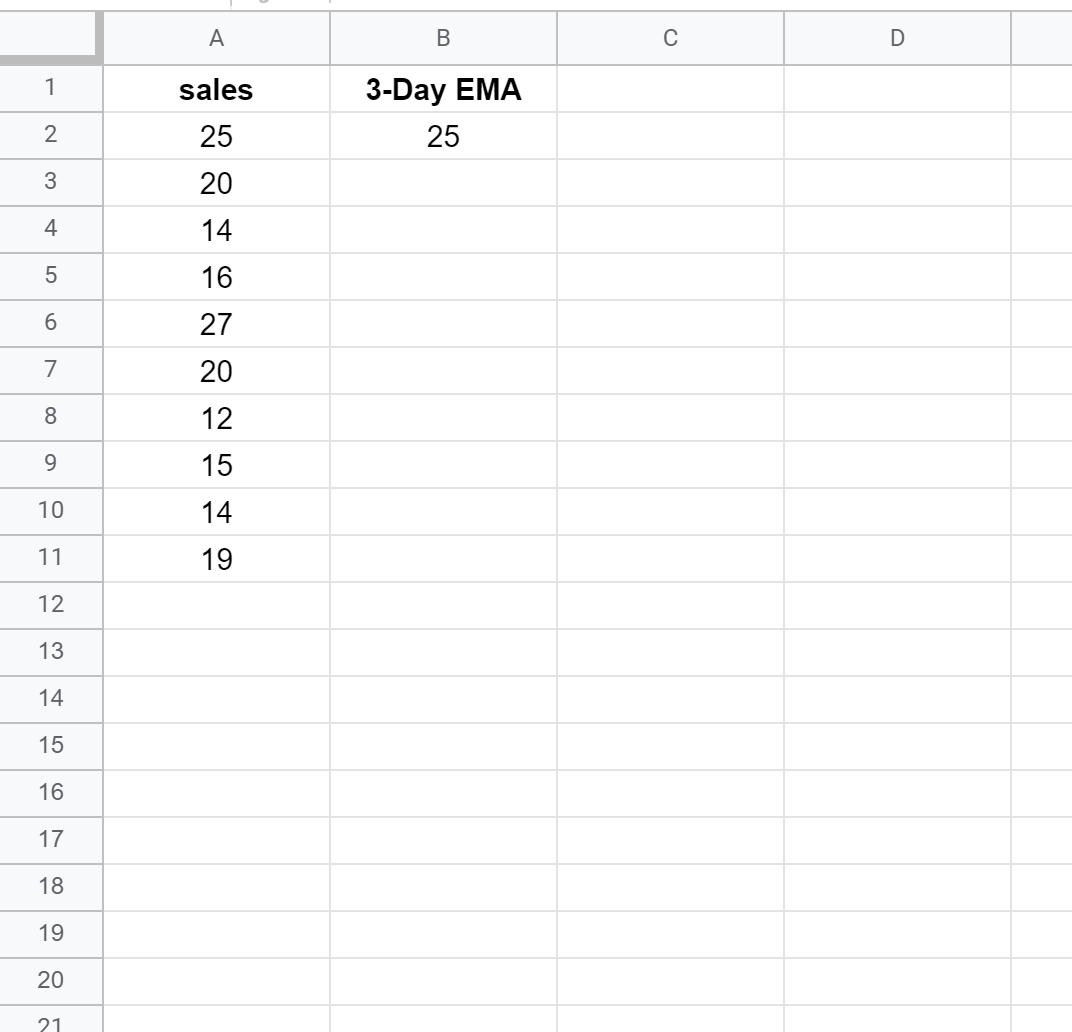1072x1032 pixels.
Task: Select cell A11 with value 19
Action: point(216,559)
